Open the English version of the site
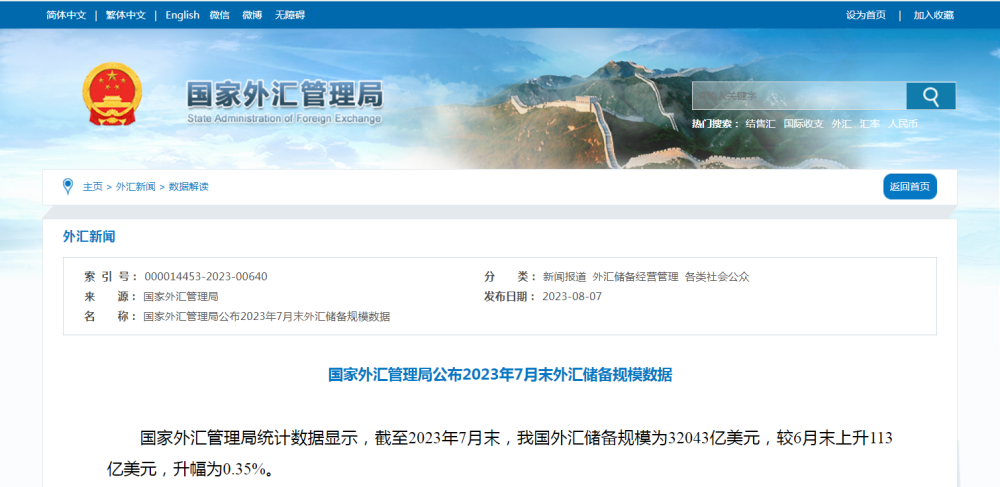This screenshot has width=1000, height=487. [x=182, y=15]
